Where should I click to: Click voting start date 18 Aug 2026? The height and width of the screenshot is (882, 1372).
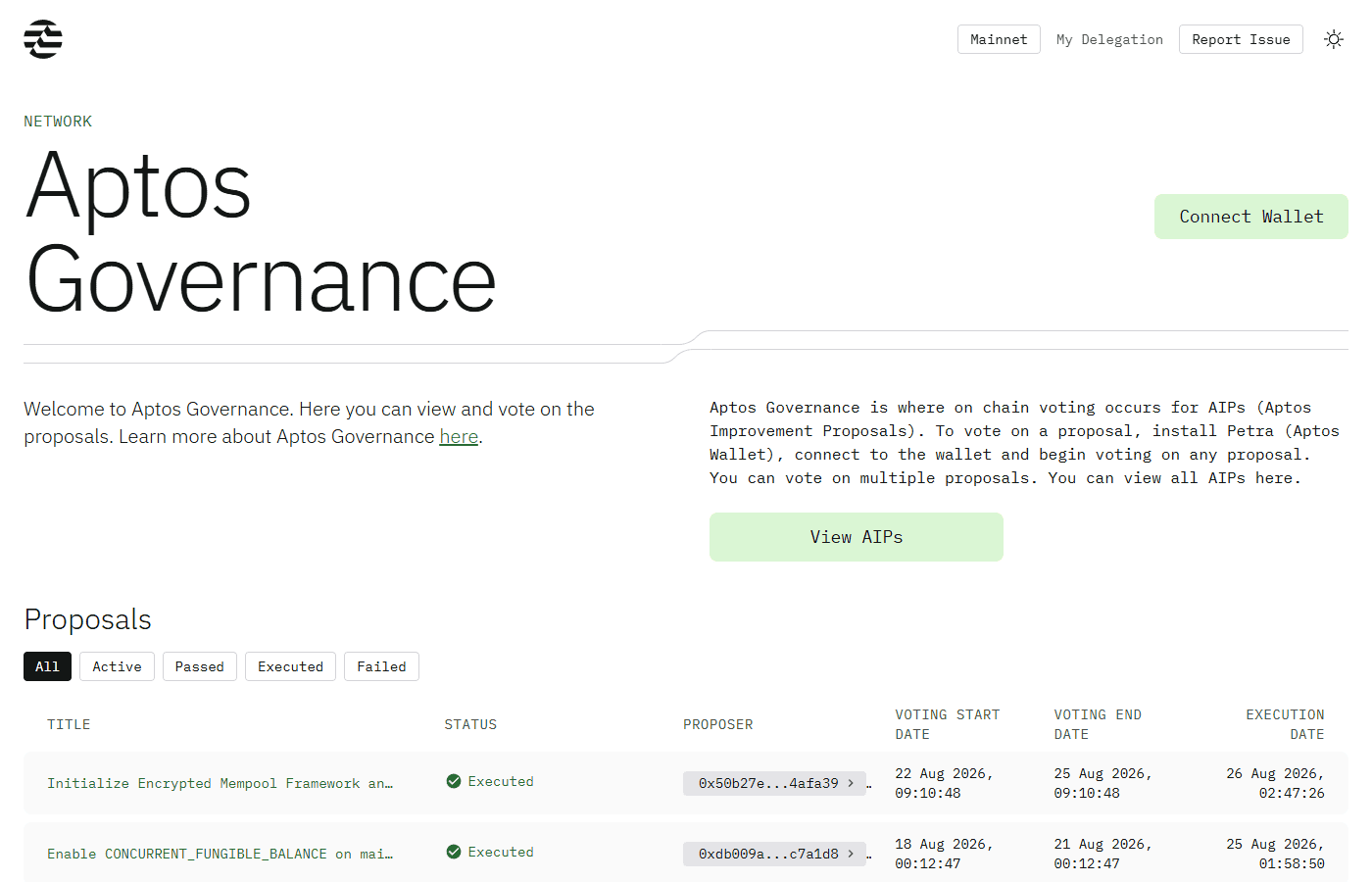pyautogui.click(x=944, y=854)
